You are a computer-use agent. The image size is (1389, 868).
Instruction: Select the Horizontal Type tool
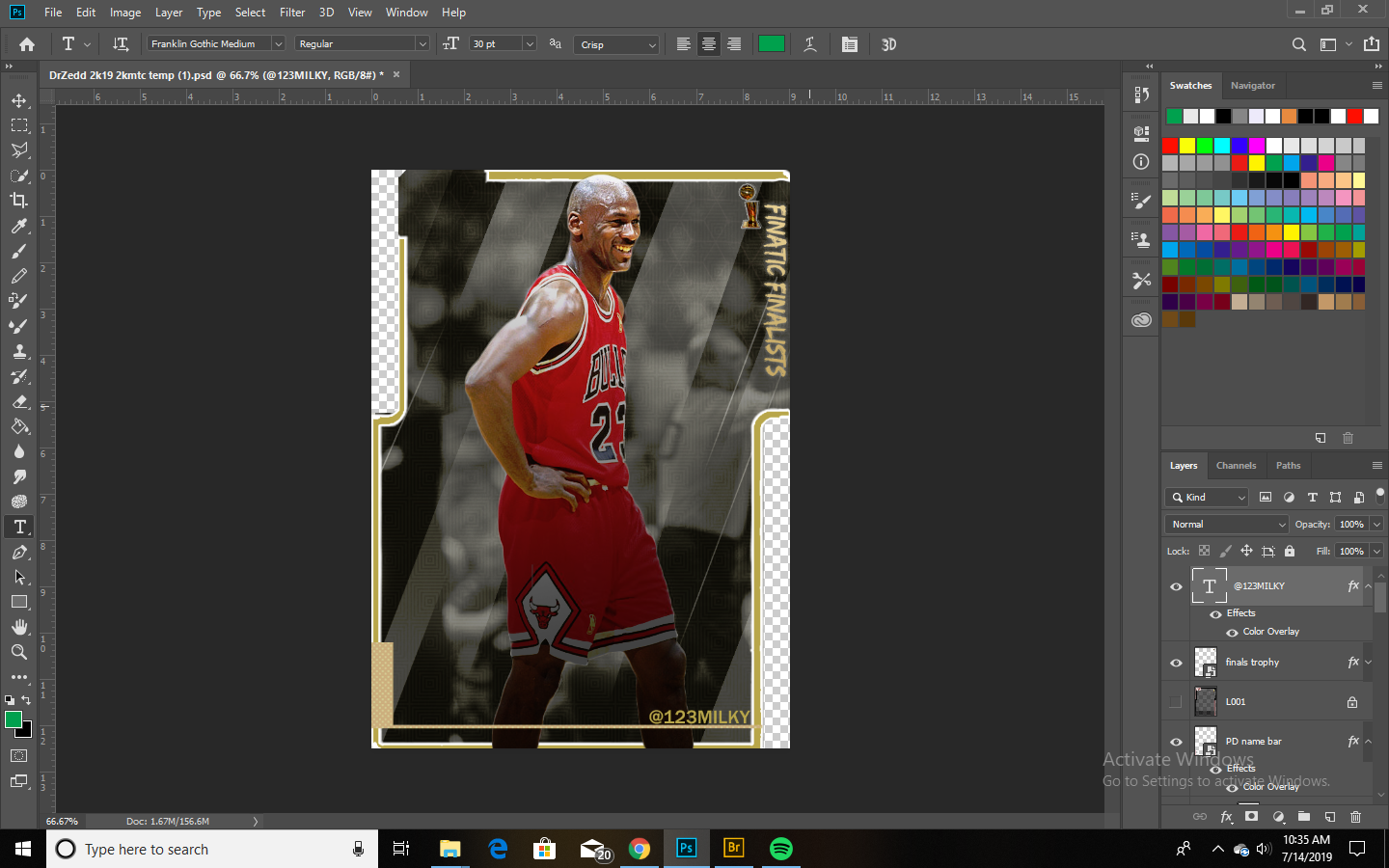tap(19, 527)
